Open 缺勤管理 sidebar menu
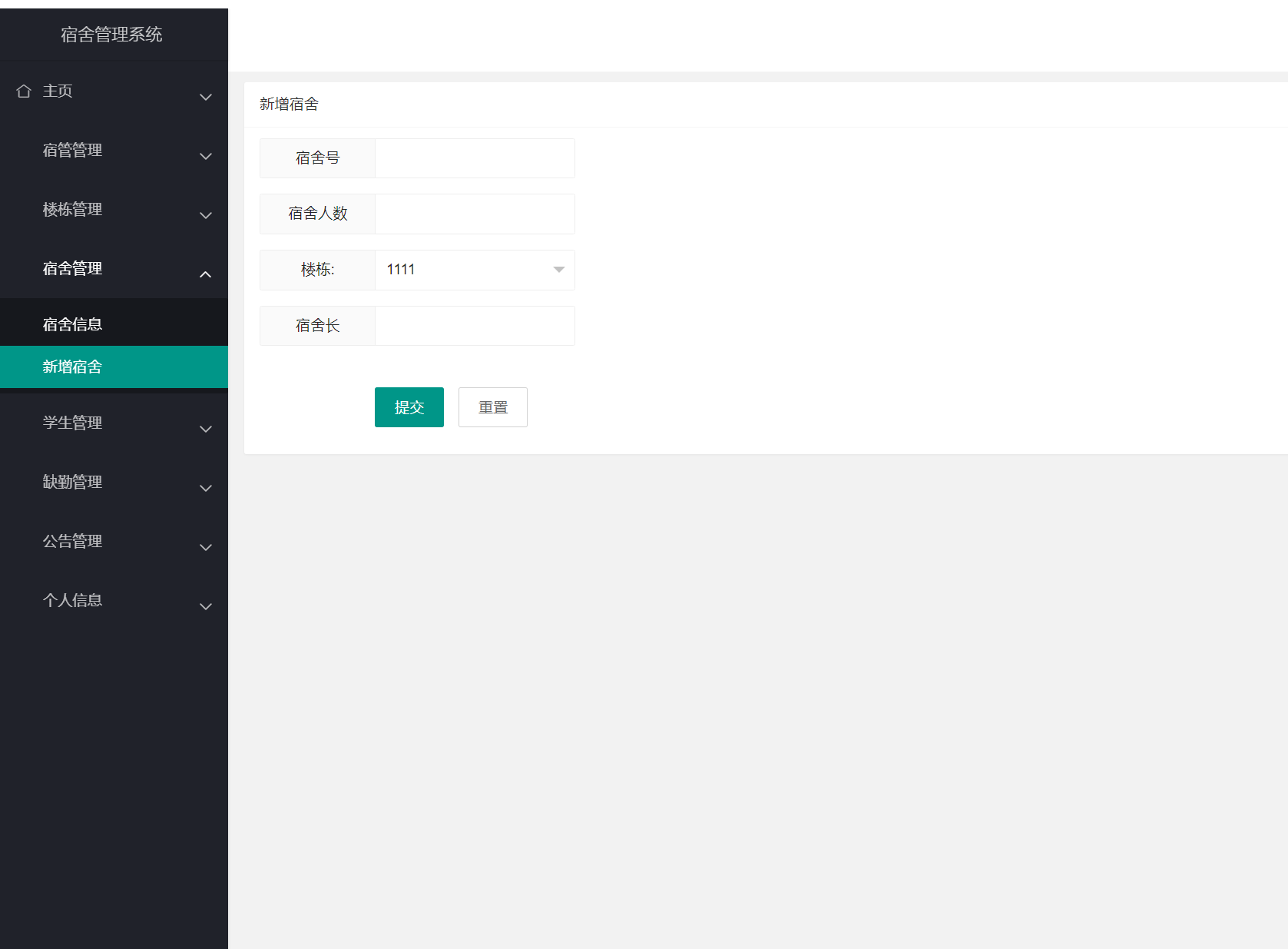The image size is (1288, 949). (x=114, y=483)
